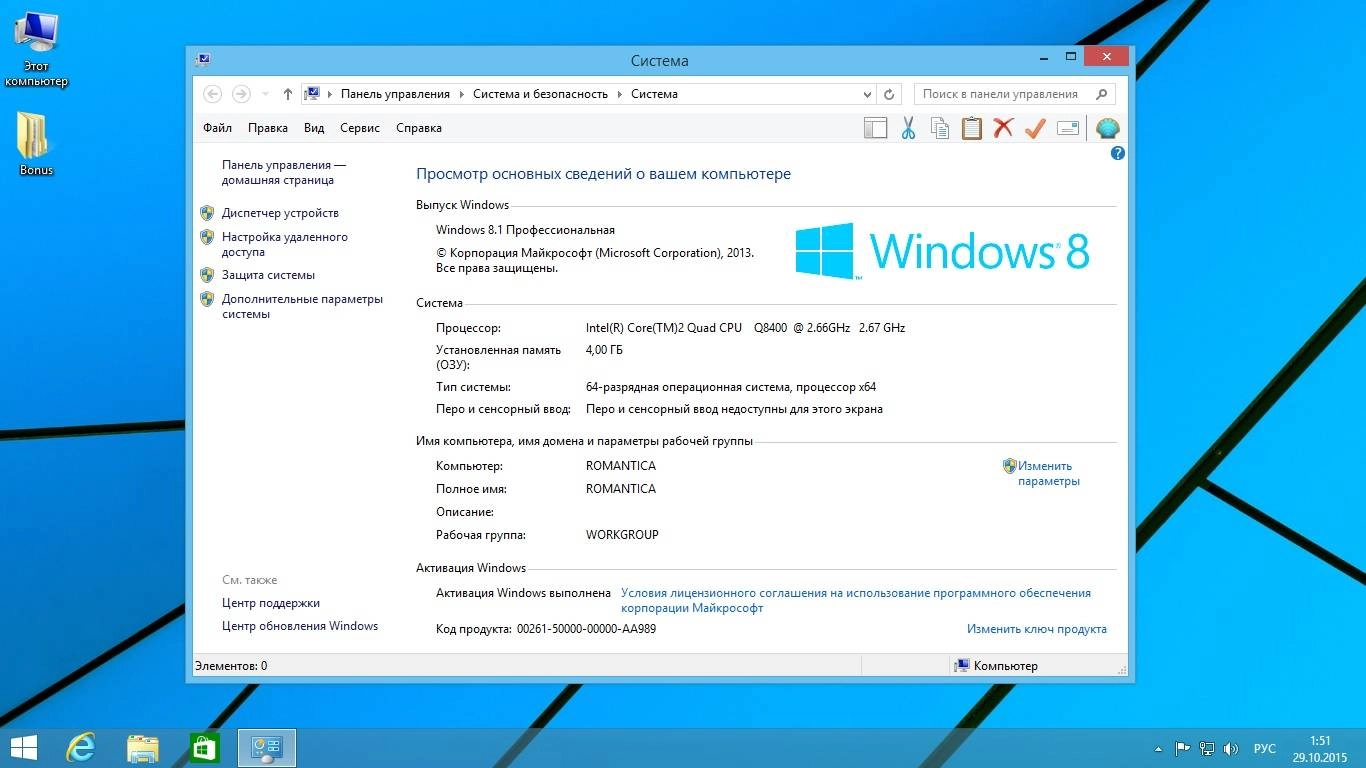The image size is (1366, 768).
Task: Open the license agreement terms link
Action: (856, 600)
